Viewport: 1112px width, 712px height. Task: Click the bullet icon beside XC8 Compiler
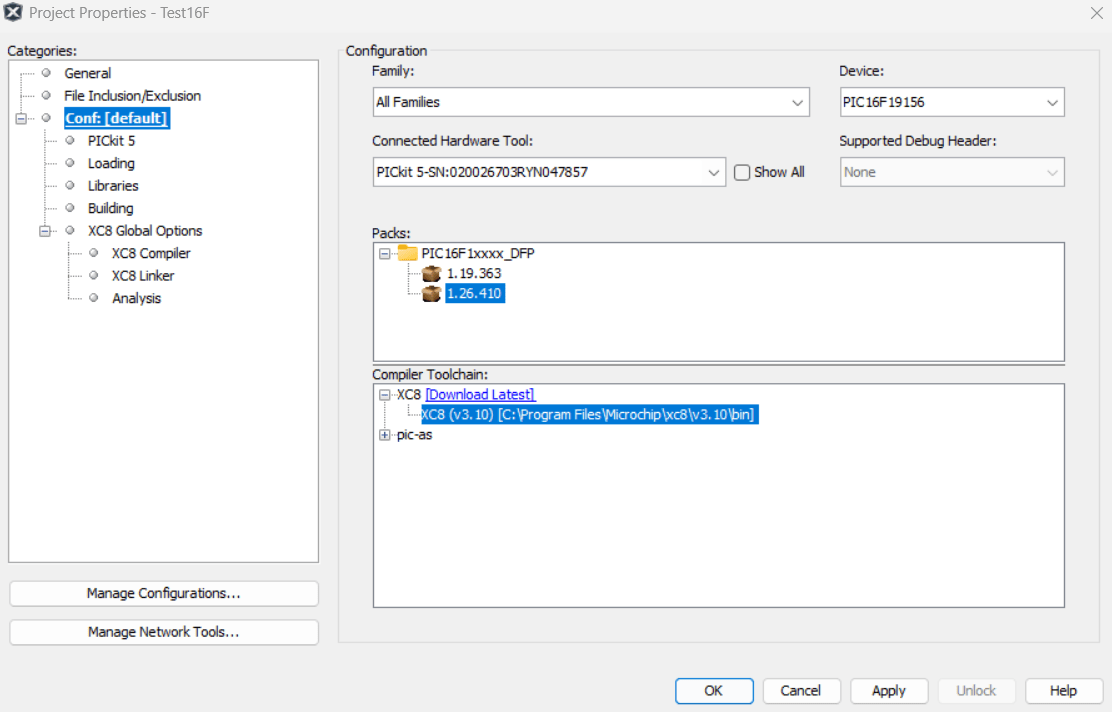(x=93, y=253)
